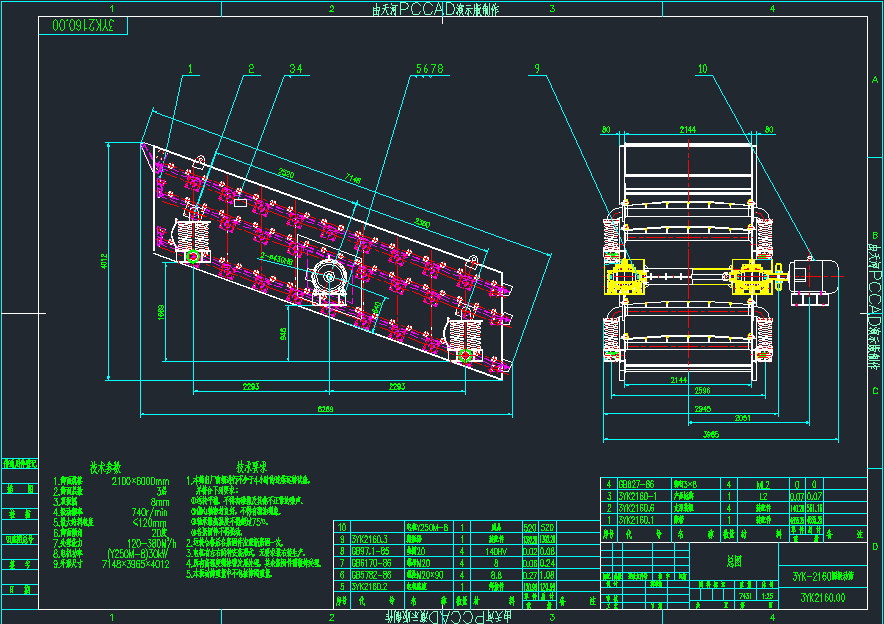
Task: Click part callout number 2
Action: coord(251,69)
